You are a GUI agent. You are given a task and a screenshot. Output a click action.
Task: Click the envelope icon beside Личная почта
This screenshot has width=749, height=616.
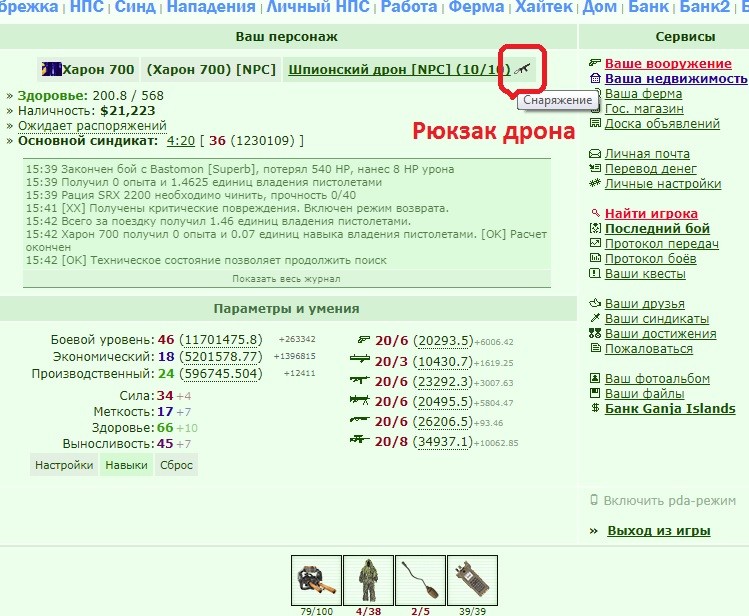click(595, 153)
